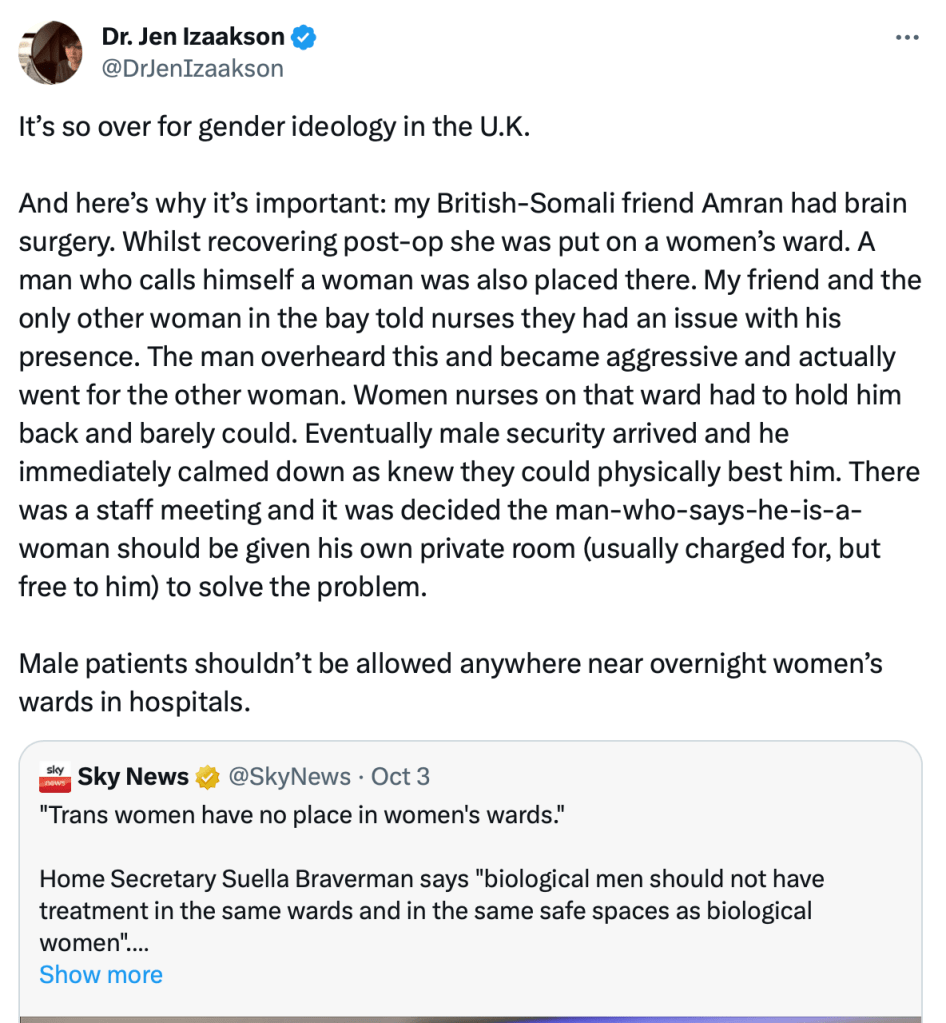
Task: Click the closing 'Male patients shouldn't' paragraph
Action: point(450,682)
